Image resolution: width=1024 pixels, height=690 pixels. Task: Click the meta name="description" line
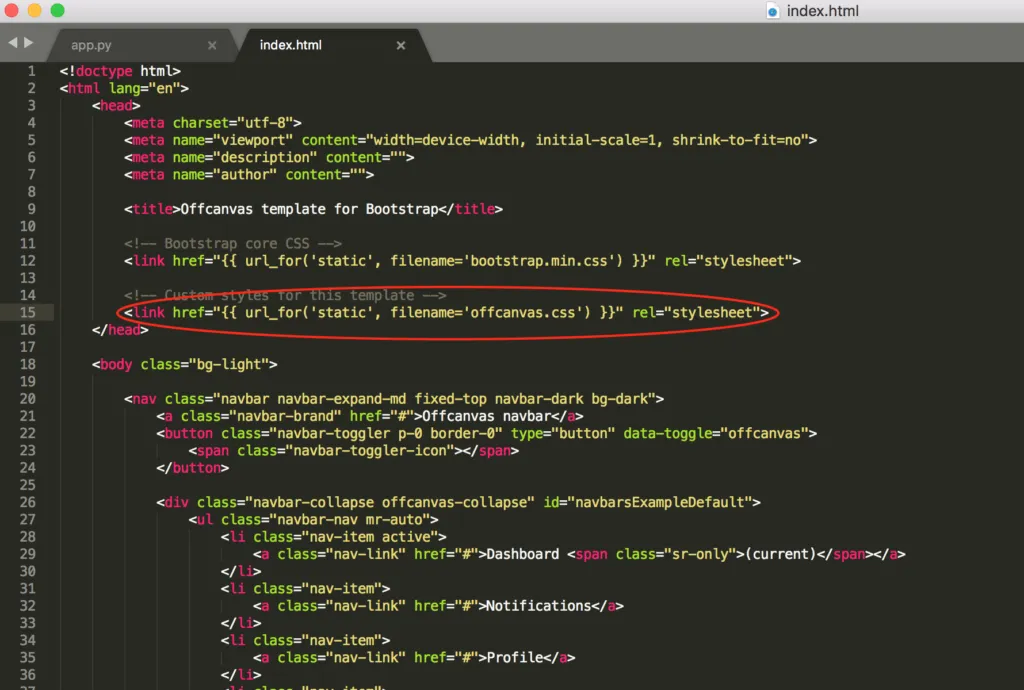(x=269, y=157)
